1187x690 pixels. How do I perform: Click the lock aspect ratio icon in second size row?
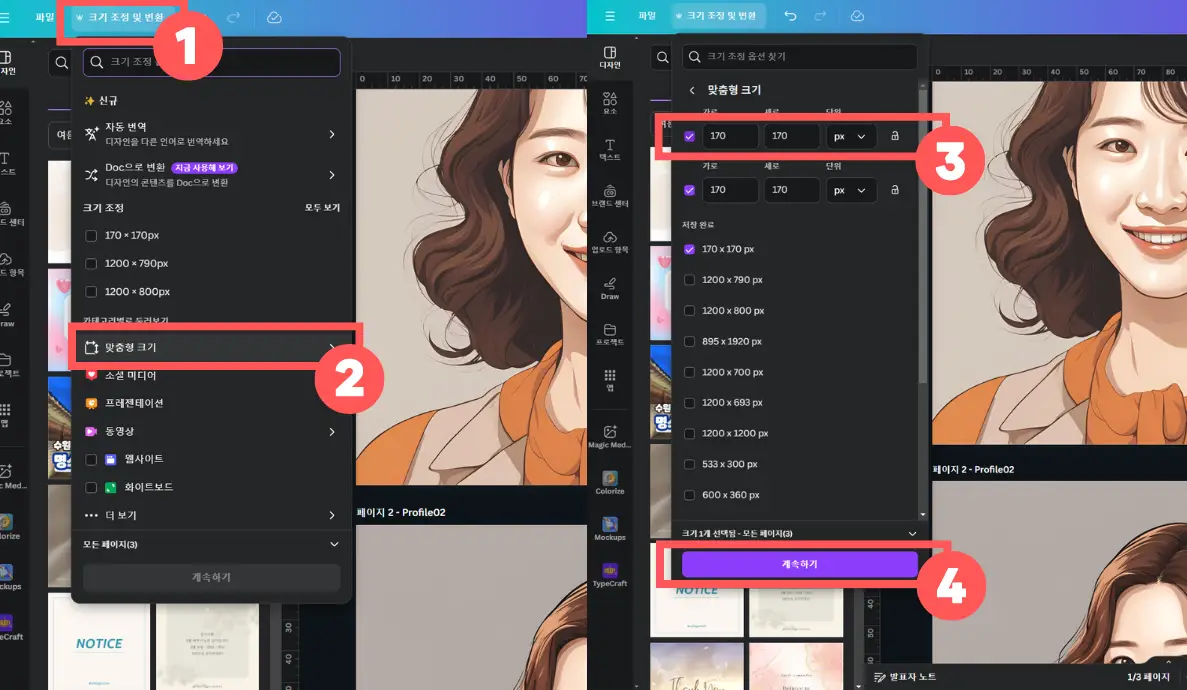point(895,189)
